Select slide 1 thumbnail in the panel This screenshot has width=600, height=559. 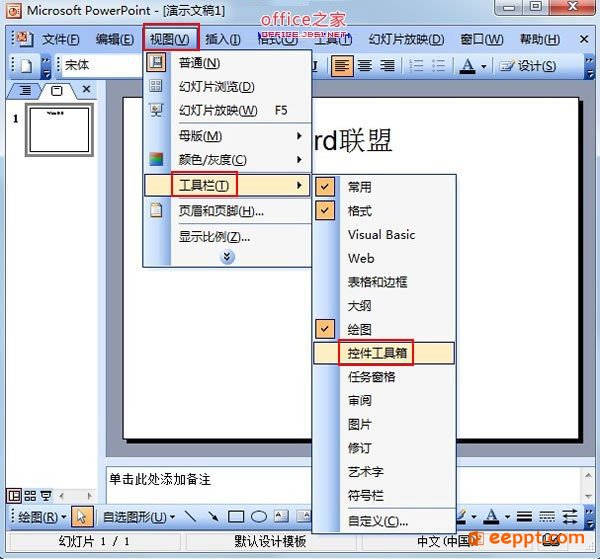pyautogui.click(x=59, y=130)
